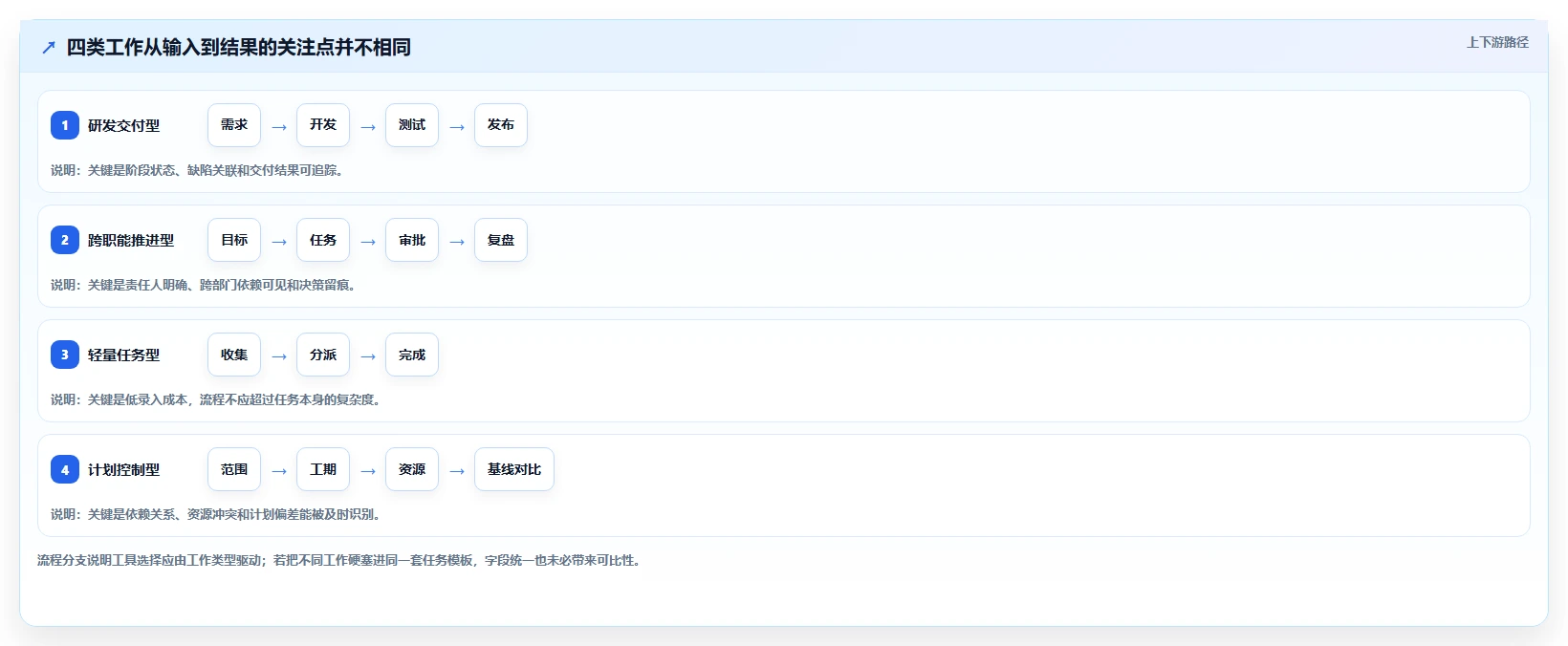Click the note about 依赖关系、资源冲突

[216, 514]
